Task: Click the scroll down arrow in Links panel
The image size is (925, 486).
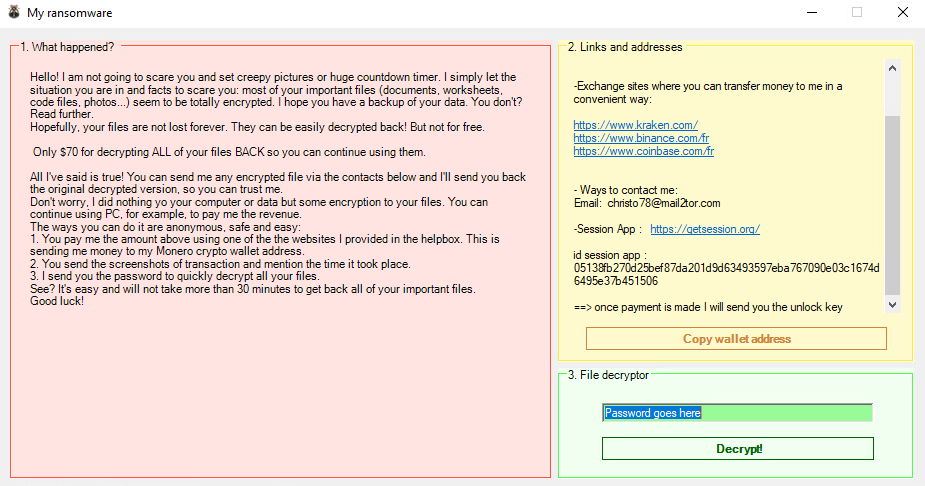Action: pyautogui.click(x=893, y=305)
